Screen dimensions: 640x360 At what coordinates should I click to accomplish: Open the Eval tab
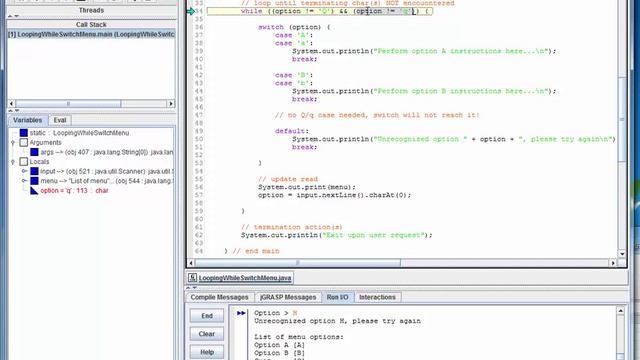click(x=60, y=120)
